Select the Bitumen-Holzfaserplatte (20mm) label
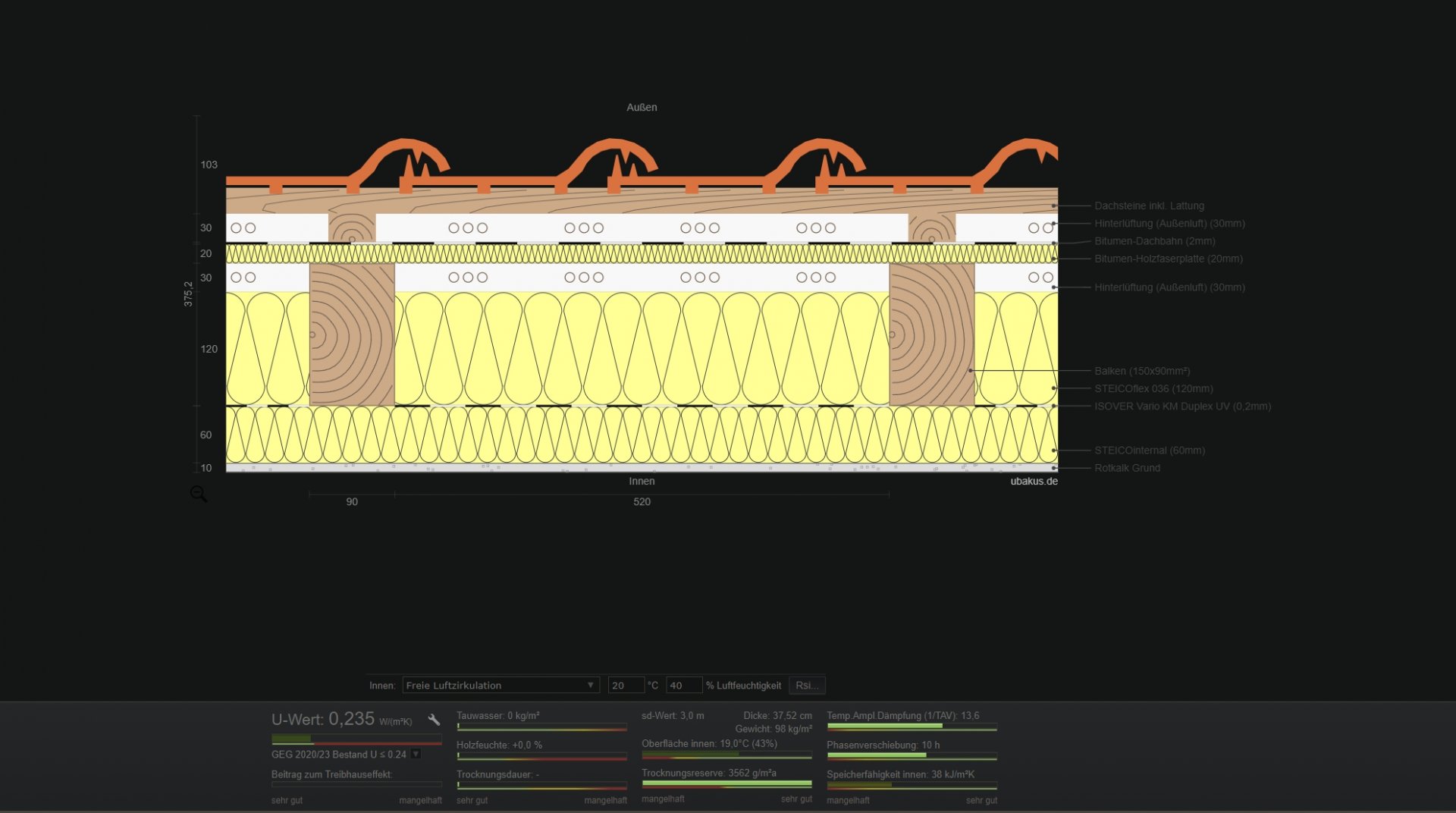The height and width of the screenshot is (813, 1456). pos(1168,259)
